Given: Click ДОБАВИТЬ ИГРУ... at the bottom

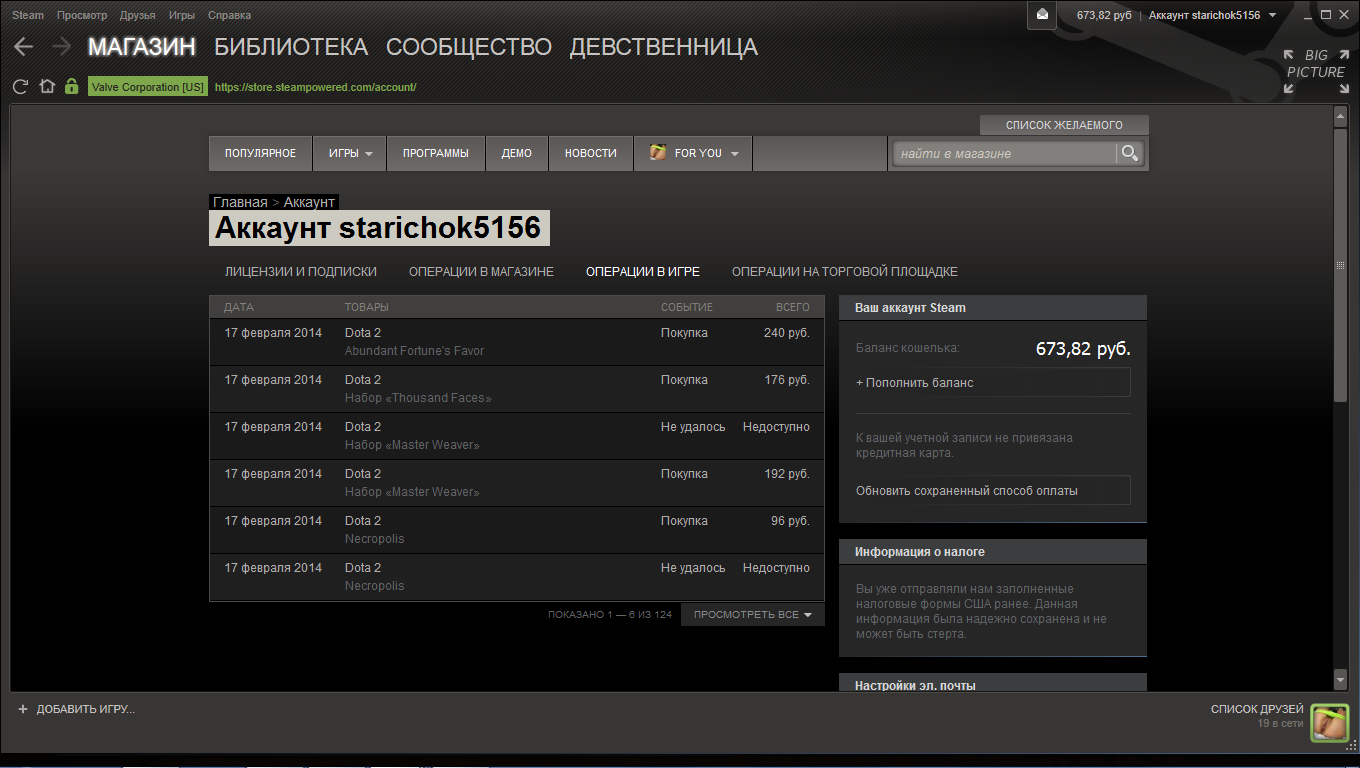Looking at the screenshot, I should (85, 709).
